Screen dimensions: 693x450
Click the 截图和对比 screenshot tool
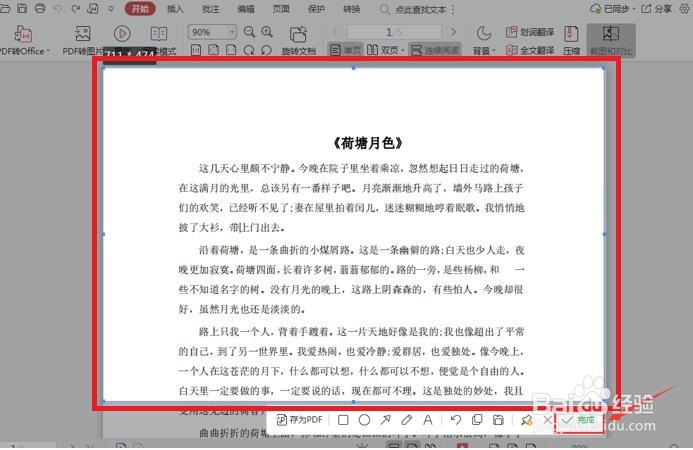[611, 40]
